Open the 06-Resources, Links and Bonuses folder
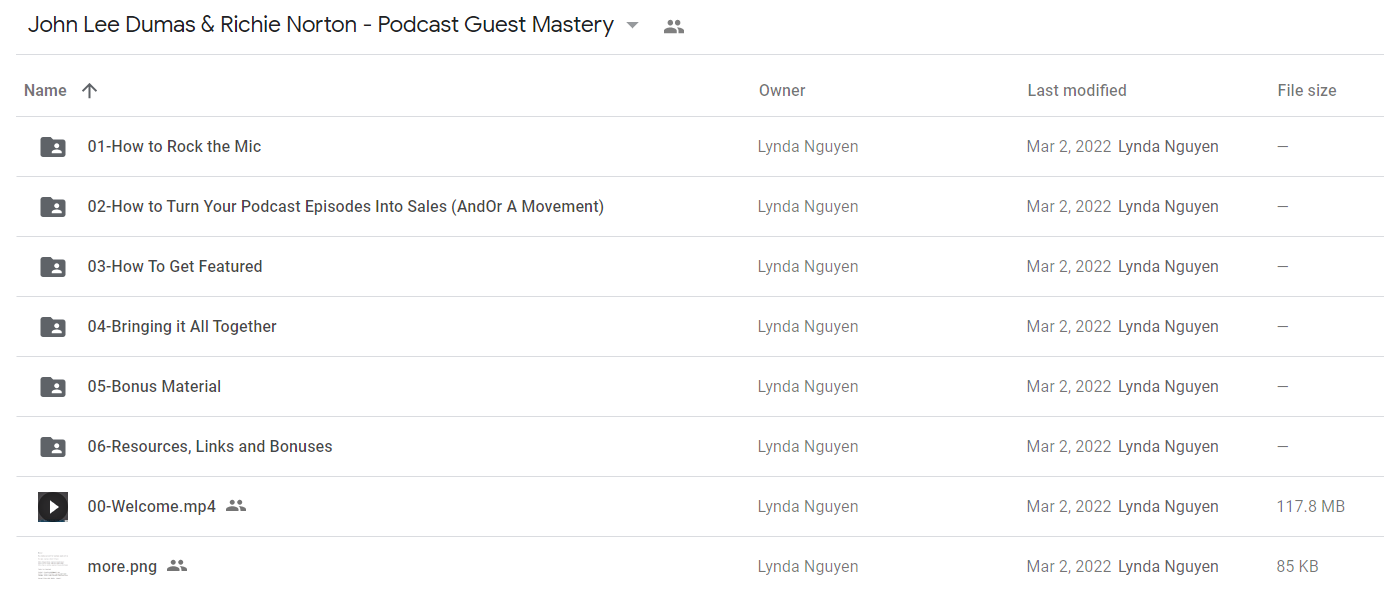The width and height of the screenshot is (1384, 596). coord(210,447)
